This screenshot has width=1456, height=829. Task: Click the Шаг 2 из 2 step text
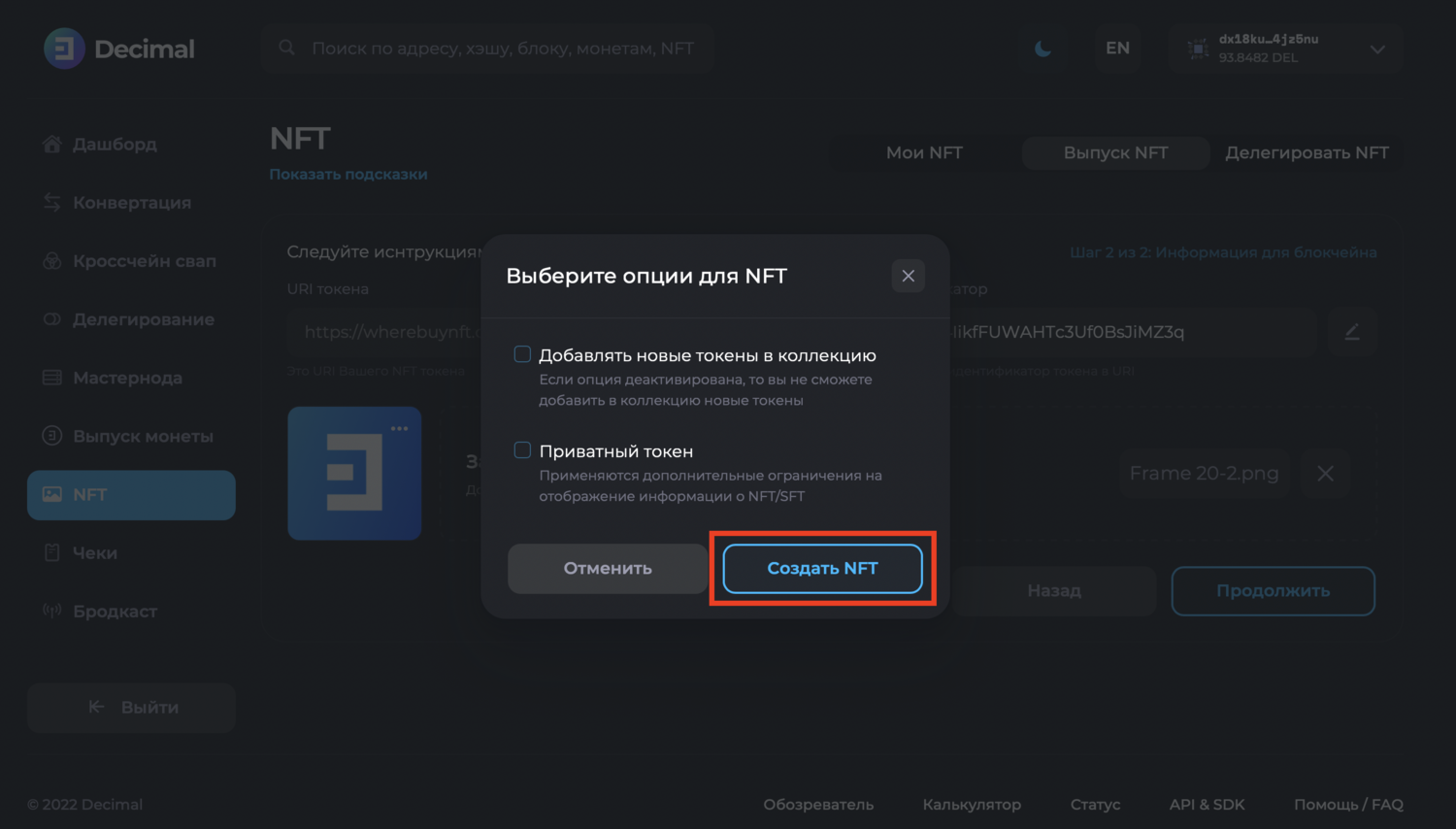point(1223,252)
